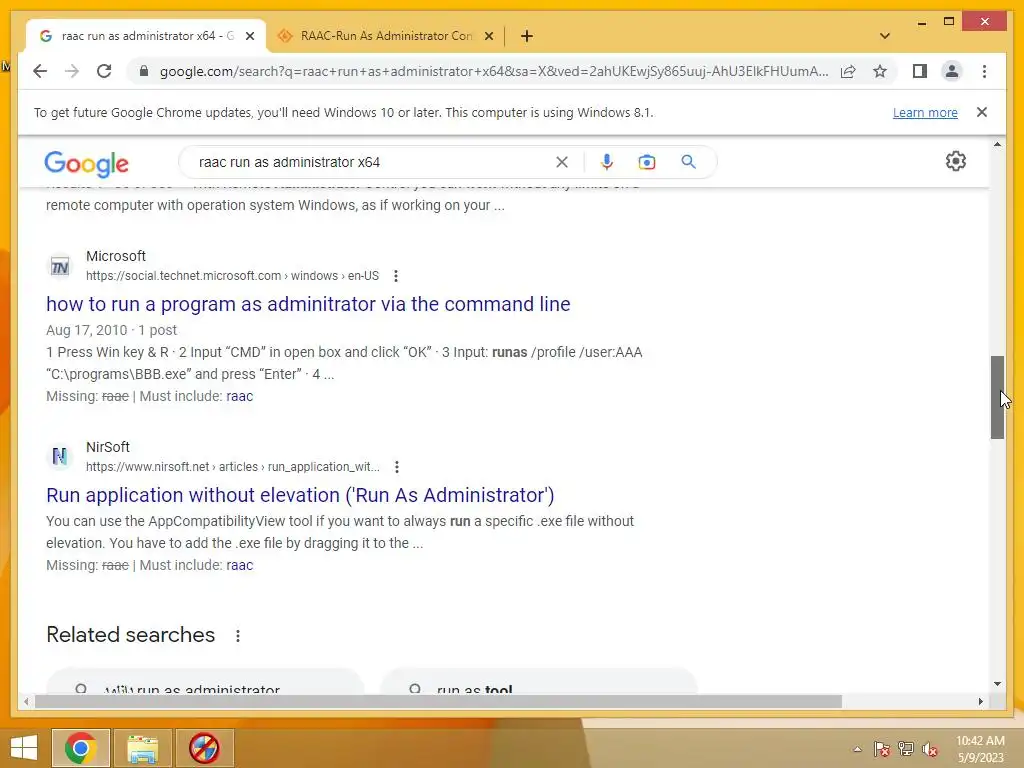Image resolution: width=1024 pixels, height=768 pixels.
Task: Open the Learn more link about Chrome updates
Action: pyautogui.click(x=925, y=112)
